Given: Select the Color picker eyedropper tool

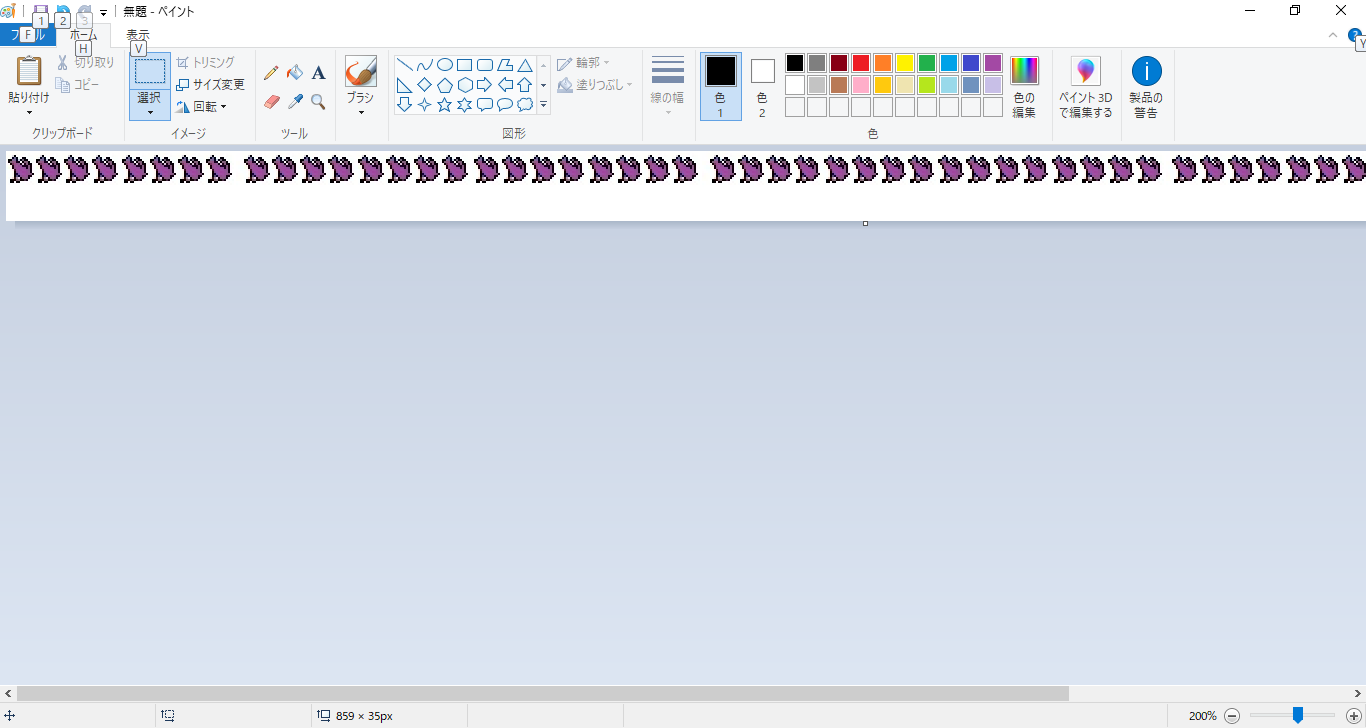Looking at the screenshot, I should click(x=295, y=101).
